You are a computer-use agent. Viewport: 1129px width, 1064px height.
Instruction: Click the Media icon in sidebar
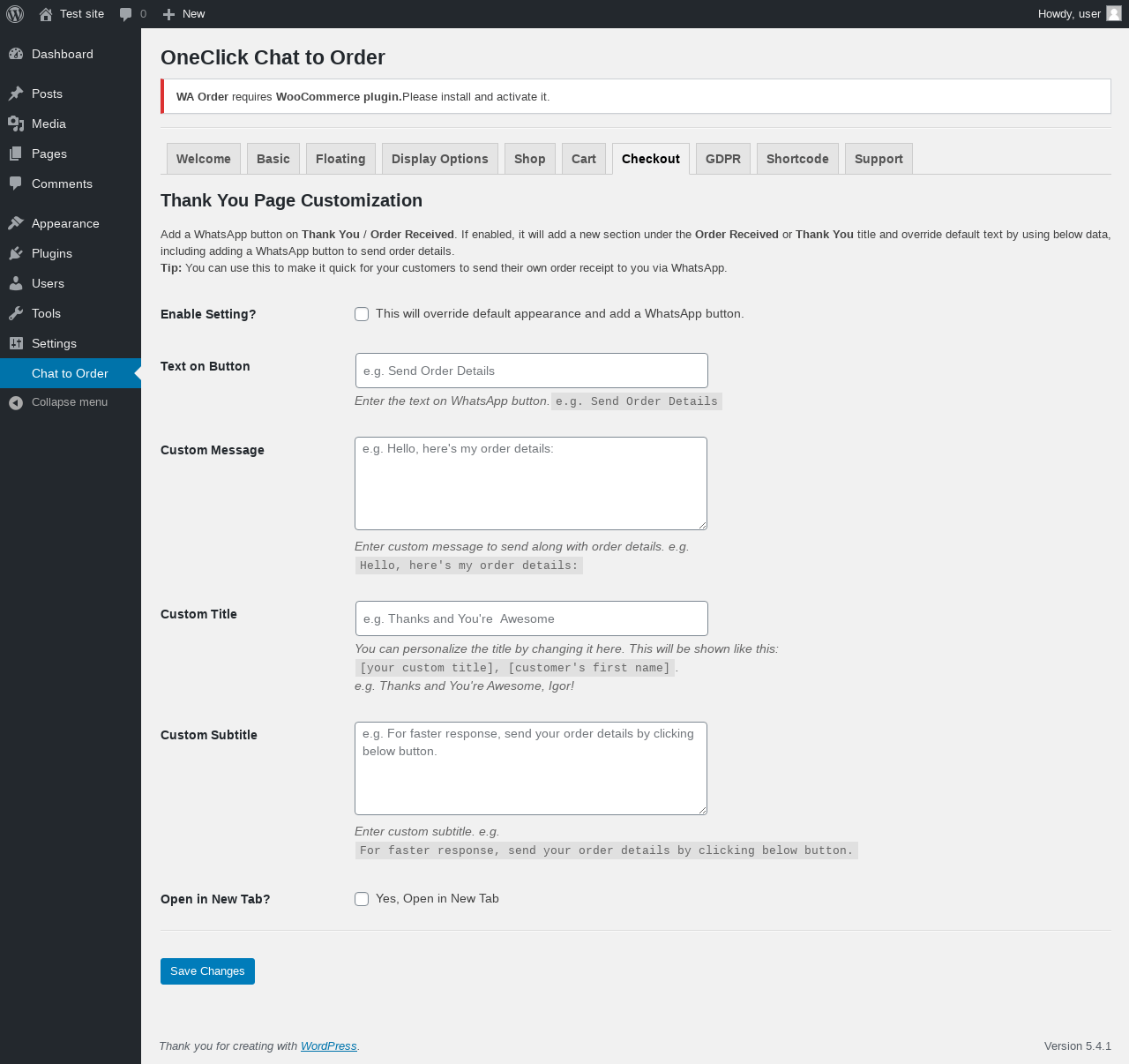click(16, 124)
